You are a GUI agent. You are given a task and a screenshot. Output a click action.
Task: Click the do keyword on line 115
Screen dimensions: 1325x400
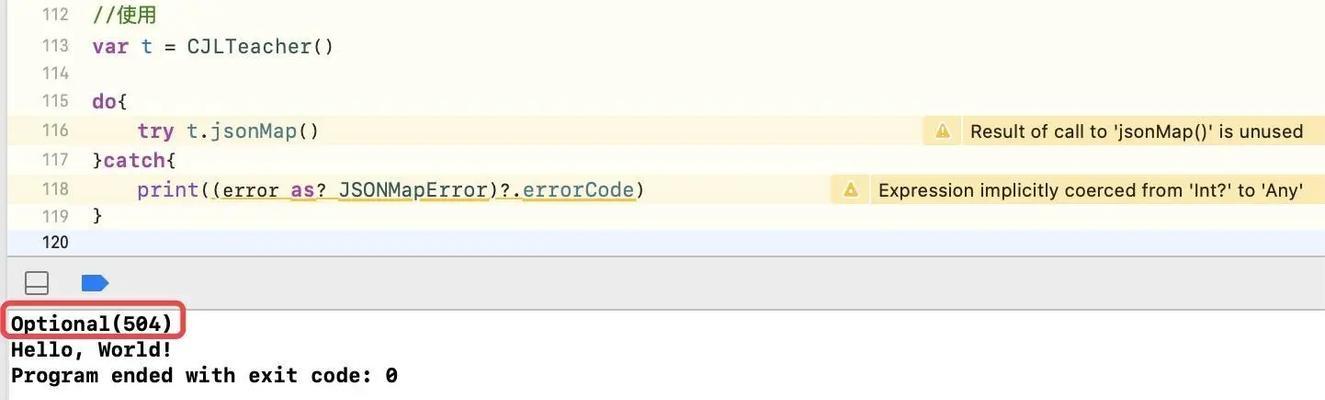click(104, 102)
